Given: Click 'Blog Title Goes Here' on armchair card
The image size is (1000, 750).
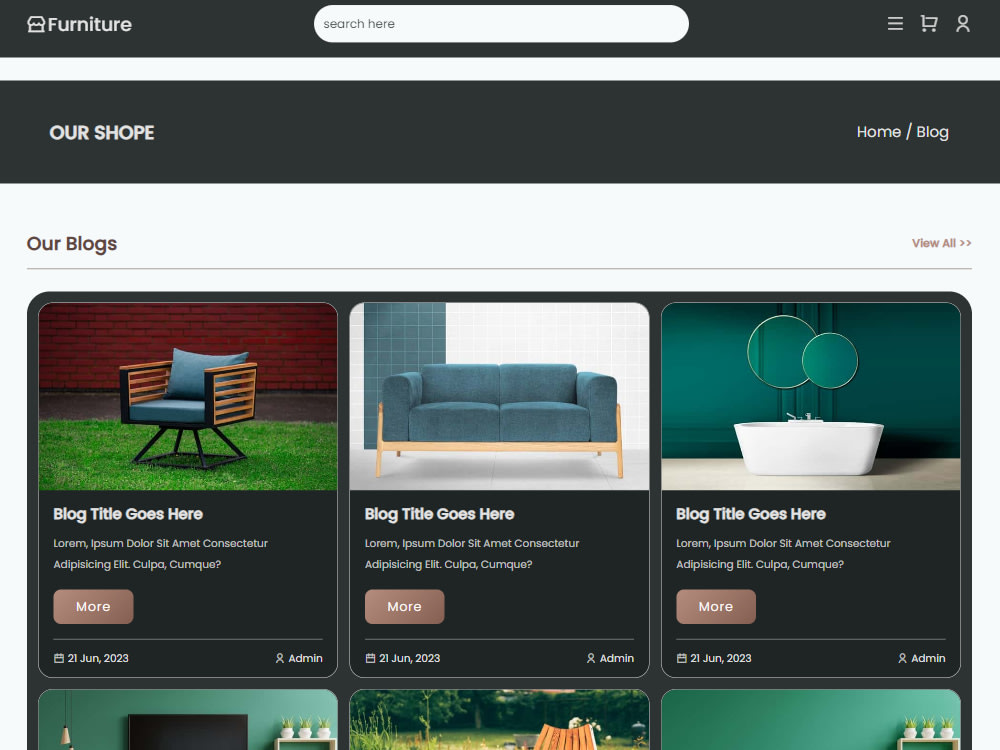Looking at the screenshot, I should (x=128, y=514).
